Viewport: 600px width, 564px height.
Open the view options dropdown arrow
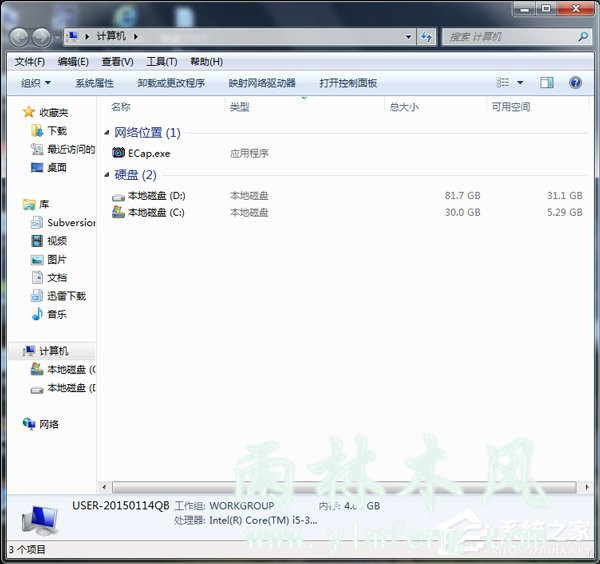pyautogui.click(x=520, y=82)
